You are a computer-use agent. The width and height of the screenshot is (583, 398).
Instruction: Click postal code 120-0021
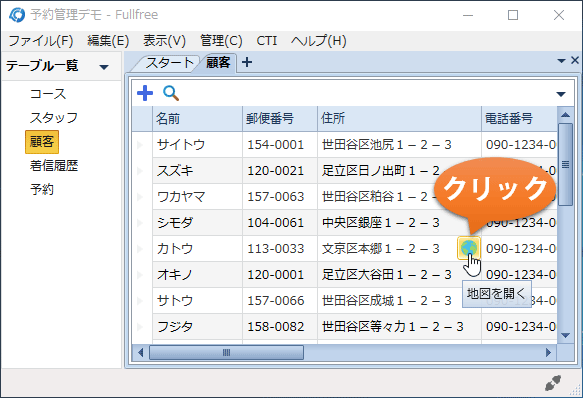tap(276, 171)
